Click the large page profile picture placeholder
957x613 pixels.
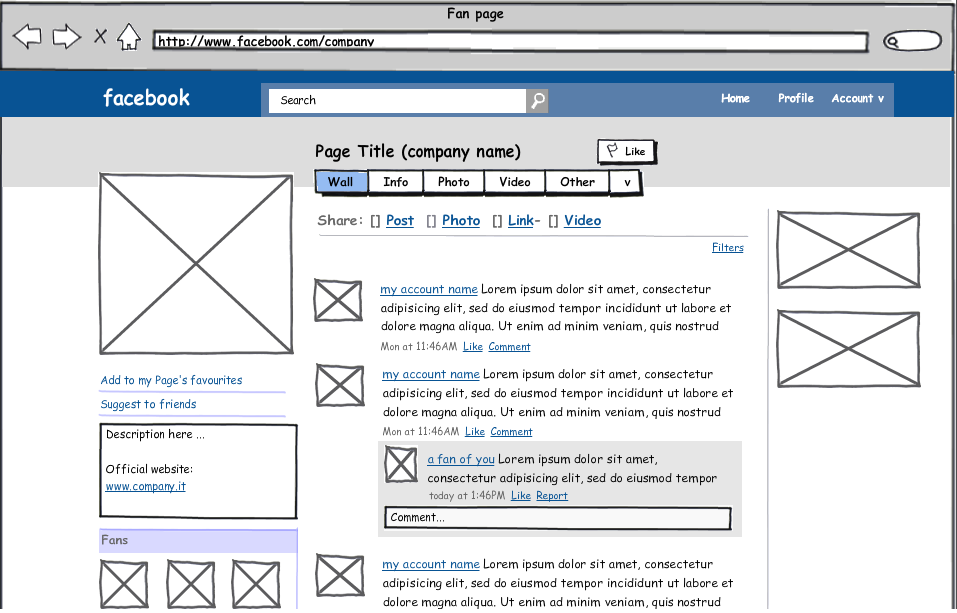197,264
